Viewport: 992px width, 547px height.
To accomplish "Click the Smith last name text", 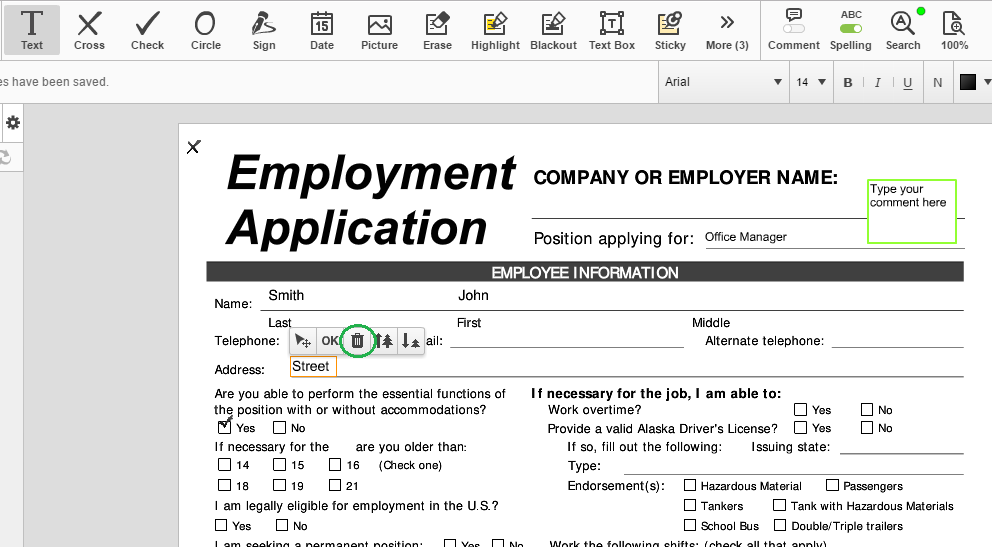I will coord(286,295).
